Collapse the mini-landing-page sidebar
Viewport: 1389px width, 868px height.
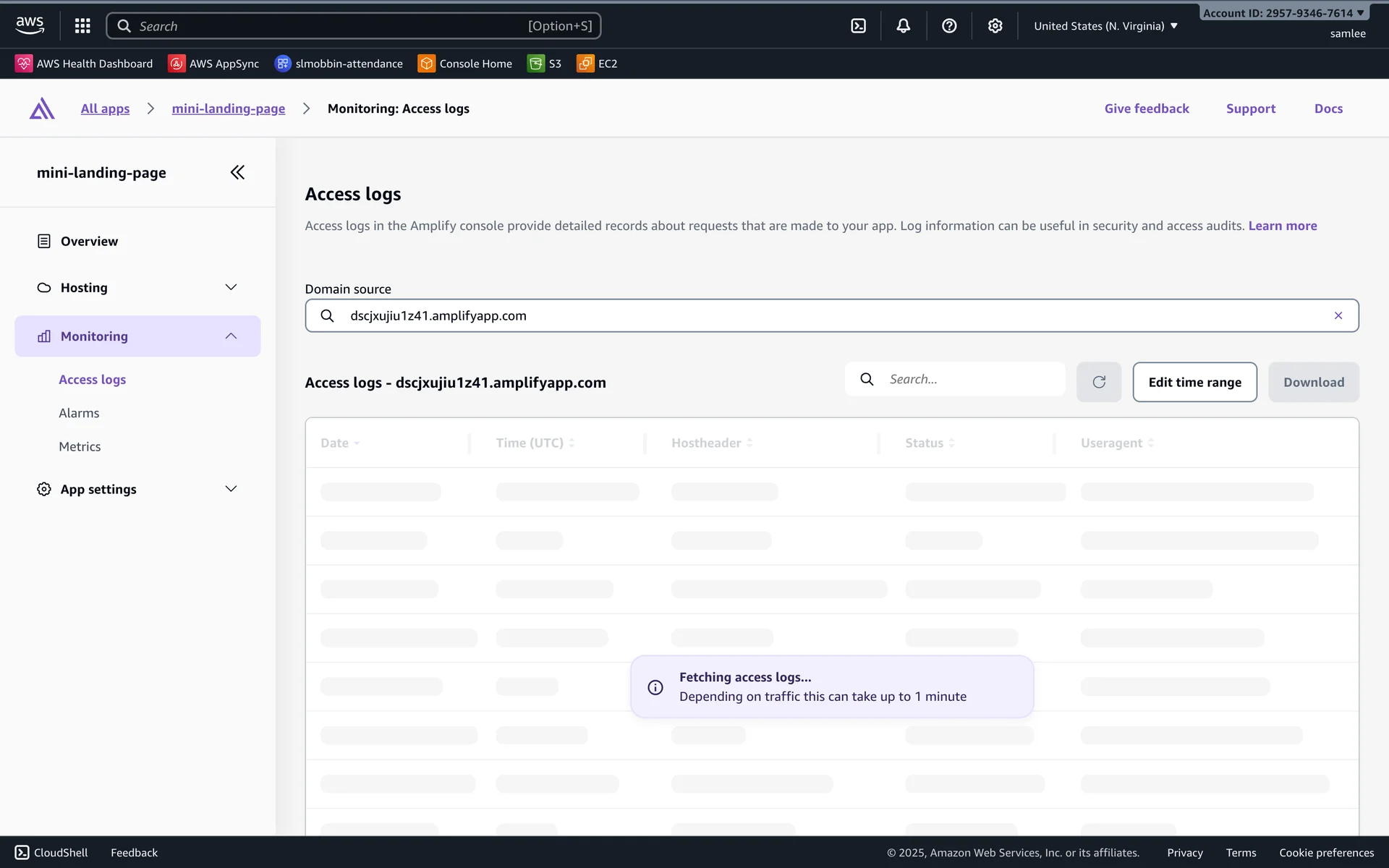(237, 172)
